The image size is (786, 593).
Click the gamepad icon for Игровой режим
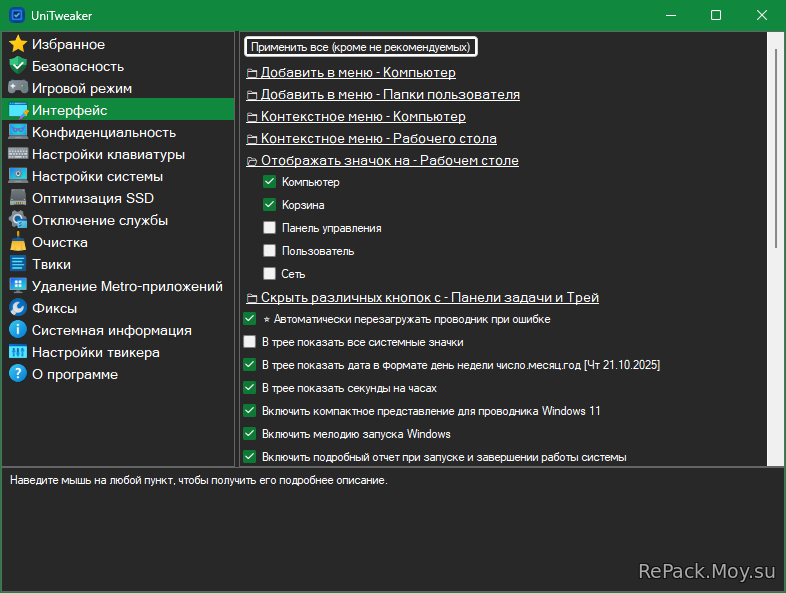17,88
